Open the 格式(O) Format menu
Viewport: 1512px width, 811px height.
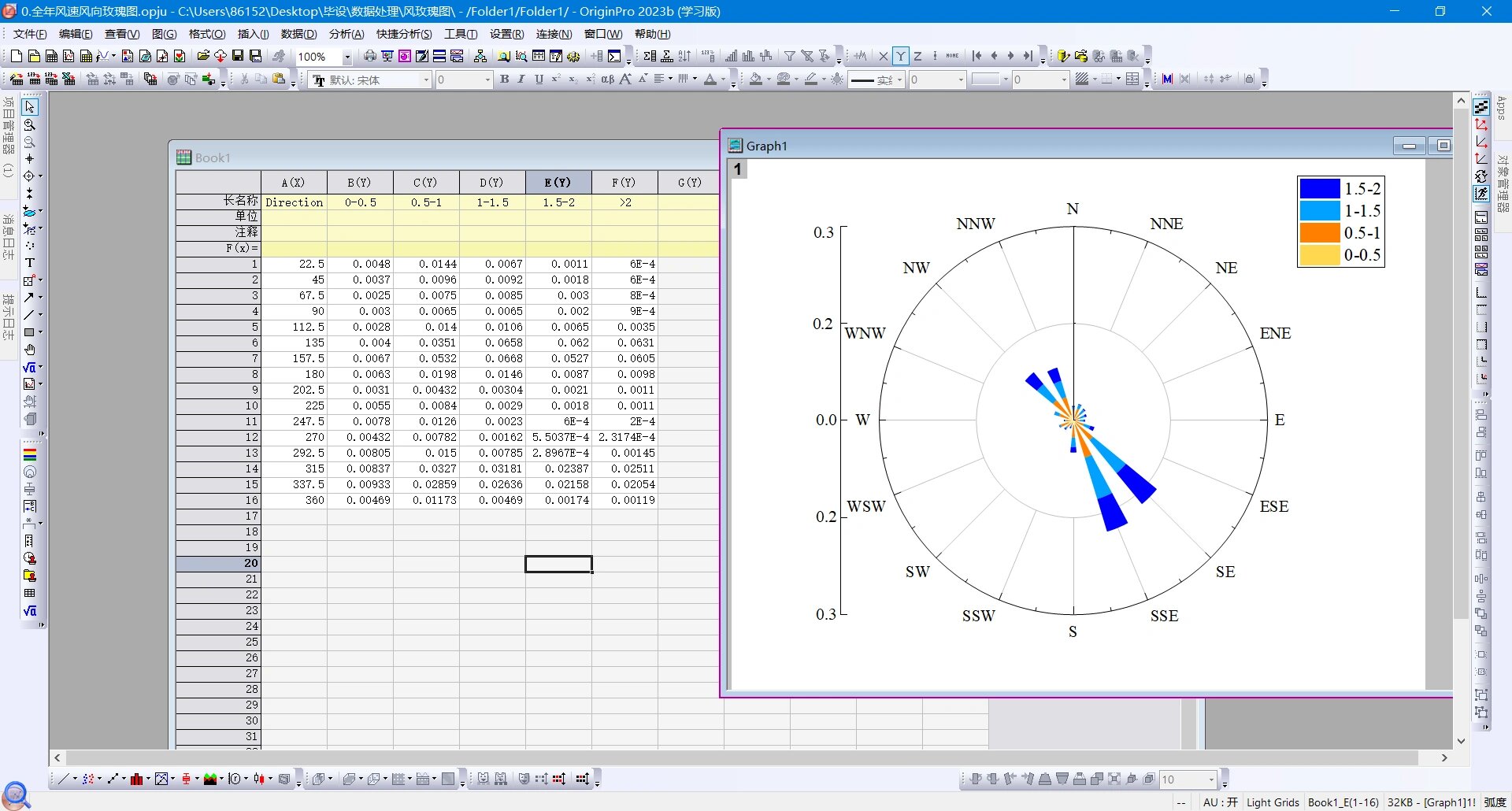pyautogui.click(x=206, y=34)
